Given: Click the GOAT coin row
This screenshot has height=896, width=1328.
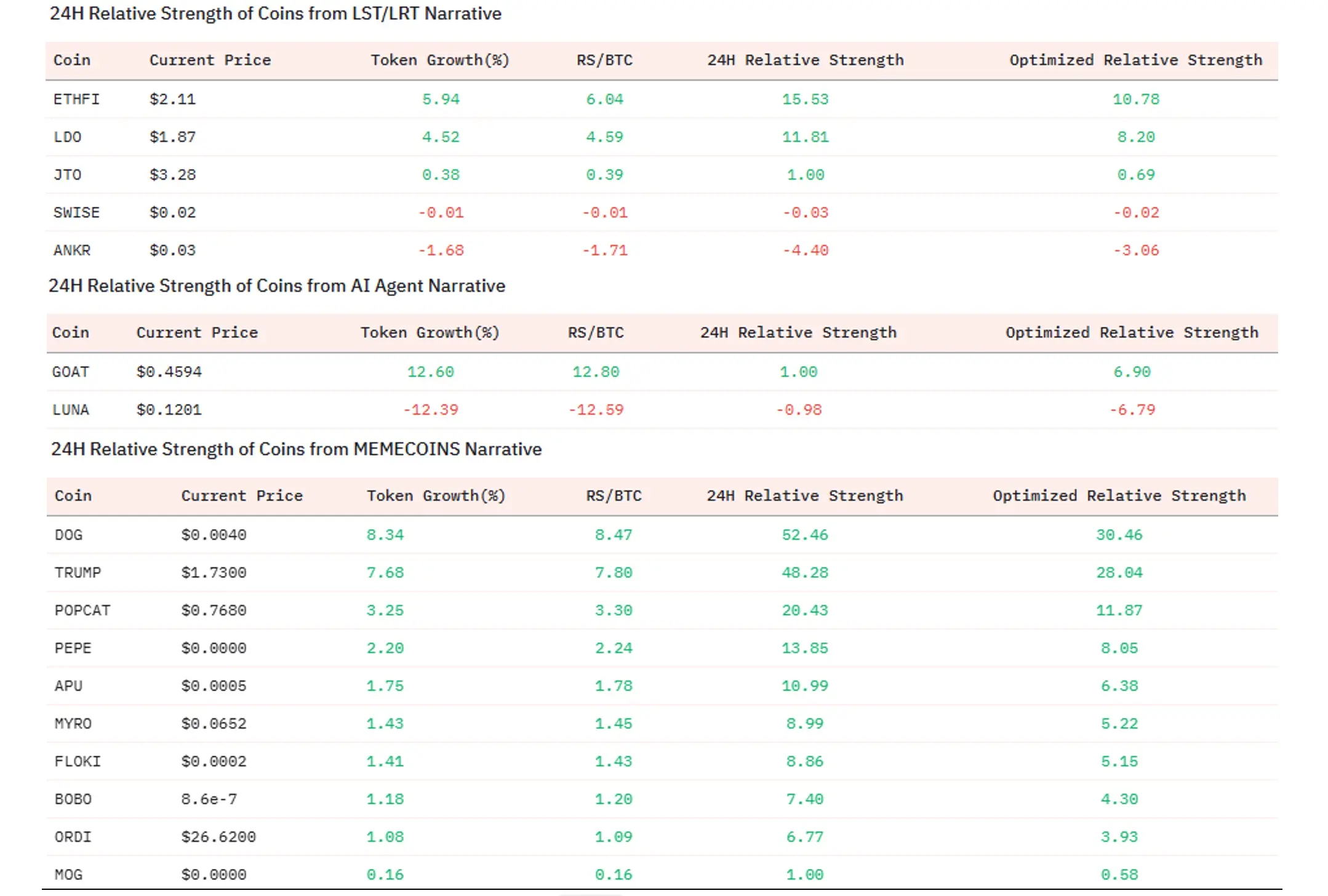Looking at the screenshot, I should pos(70,372).
